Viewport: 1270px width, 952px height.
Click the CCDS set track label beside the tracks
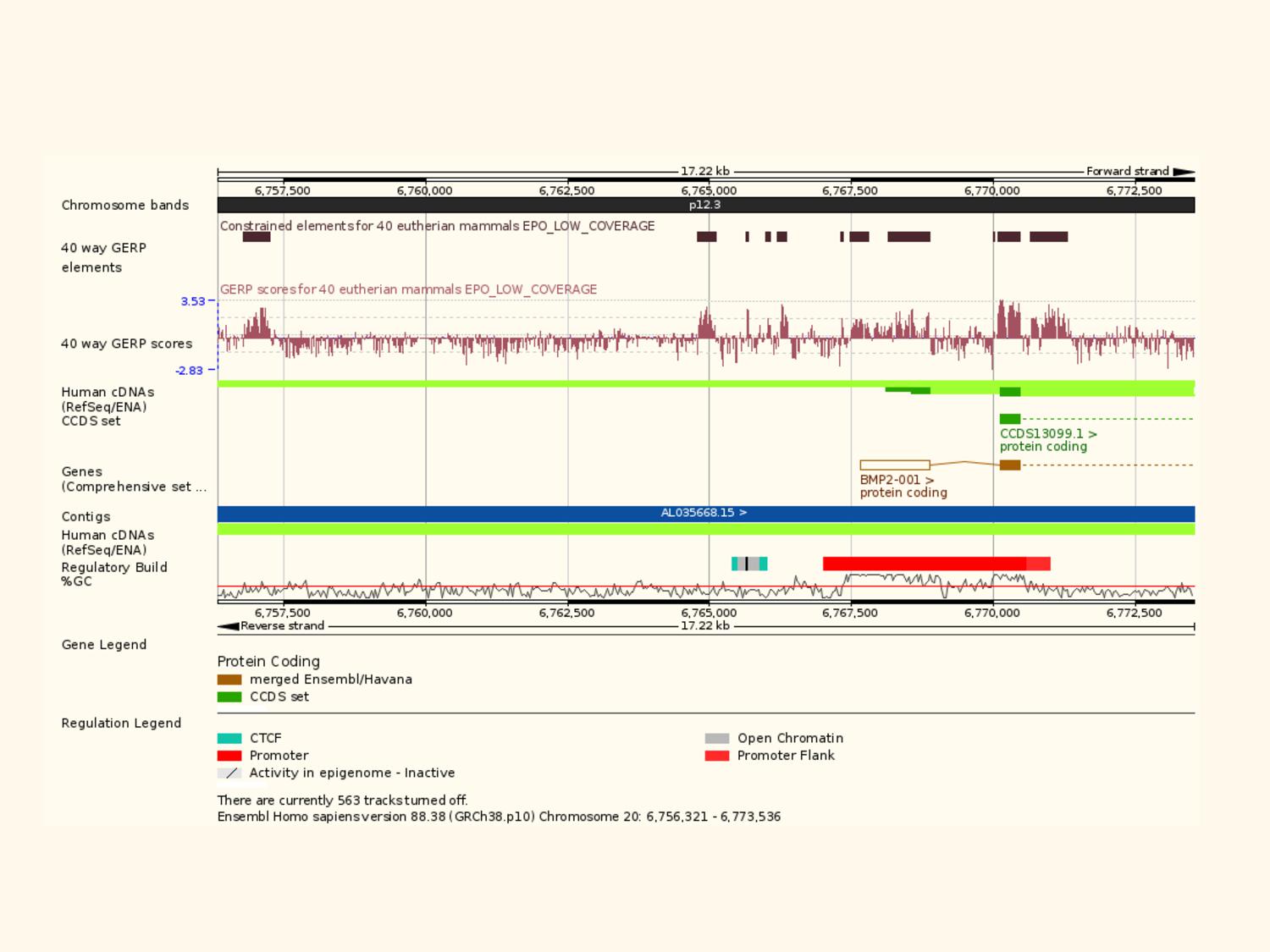click(x=91, y=421)
